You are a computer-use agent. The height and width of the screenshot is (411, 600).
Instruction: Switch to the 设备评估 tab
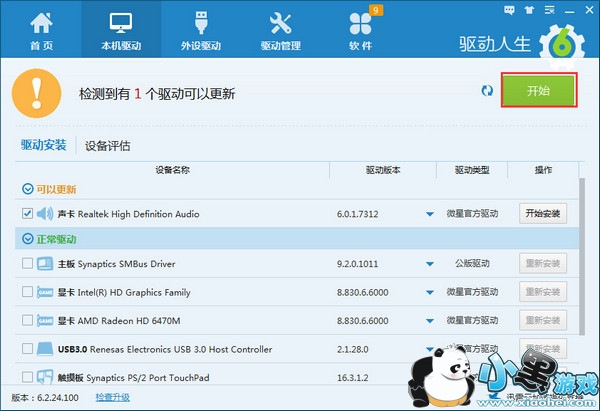click(x=108, y=146)
